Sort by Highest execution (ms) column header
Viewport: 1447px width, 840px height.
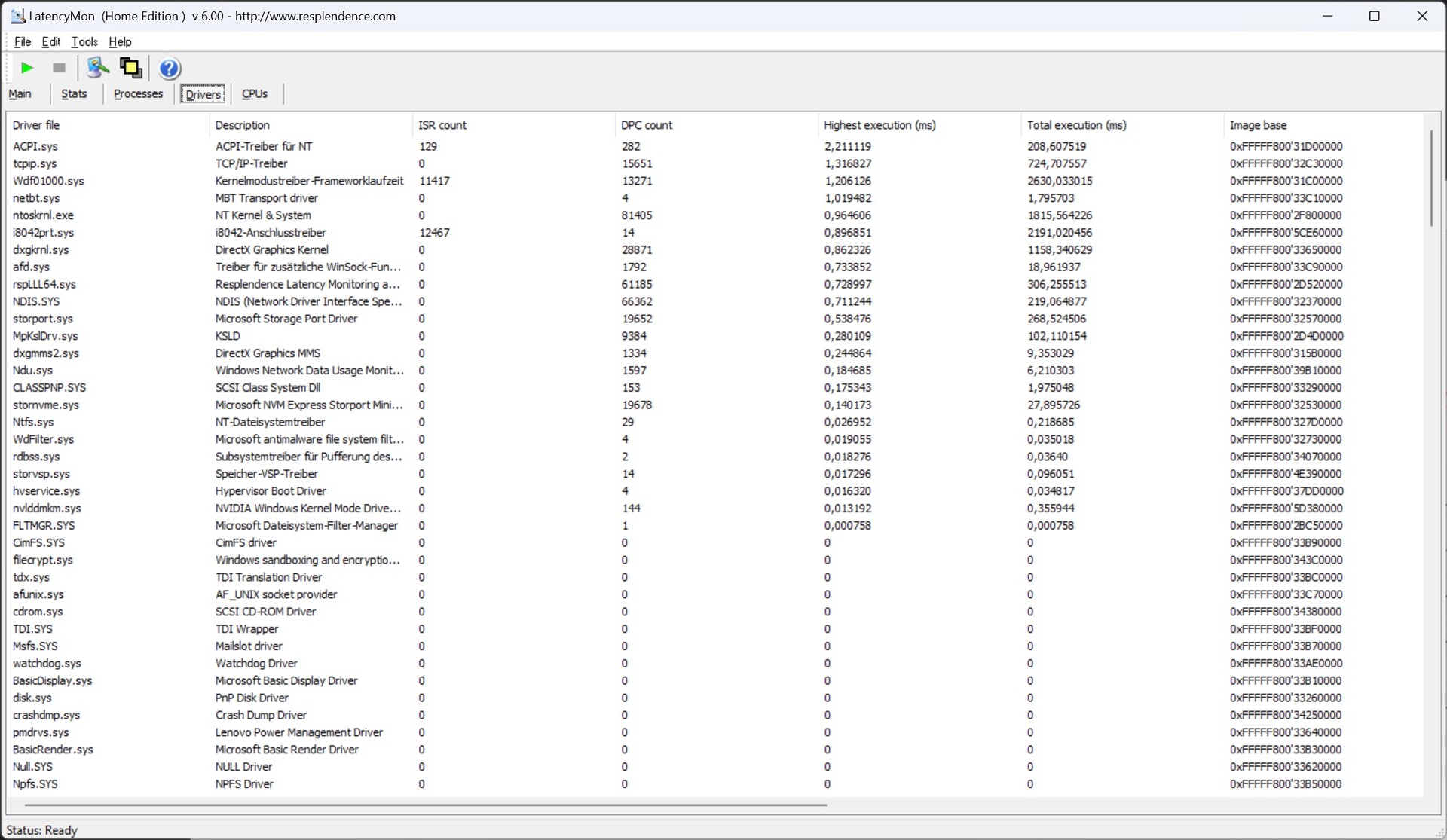point(880,125)
